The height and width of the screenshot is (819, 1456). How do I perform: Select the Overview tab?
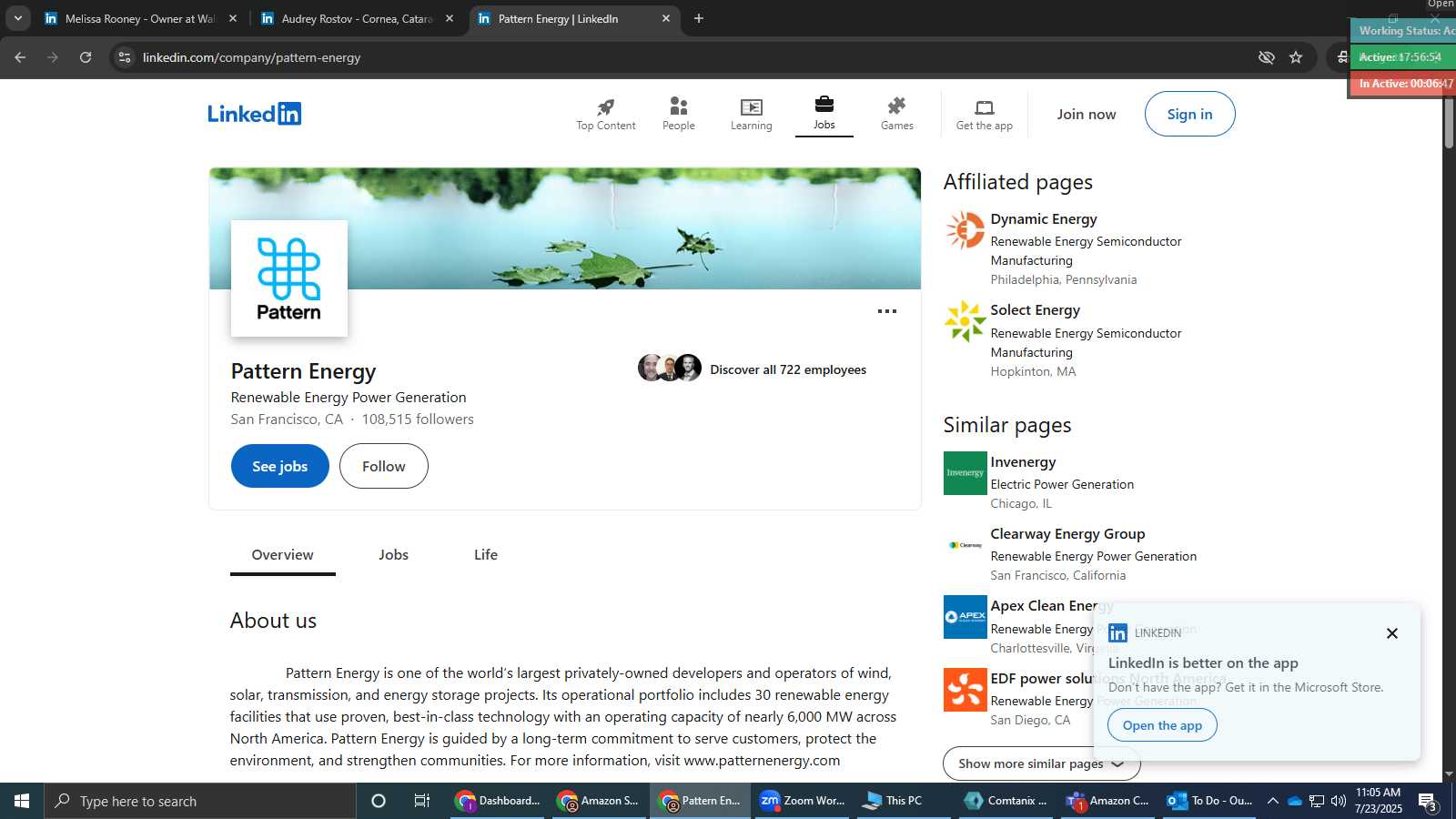(x=282, y=555)
